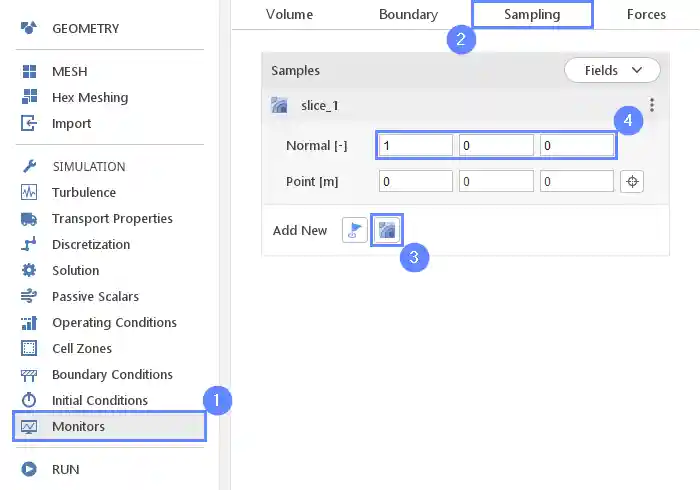This screenshot has width=700, height=490.
Task: Open the Hex Meshing panel icon
Action: [x=29, y=98]
